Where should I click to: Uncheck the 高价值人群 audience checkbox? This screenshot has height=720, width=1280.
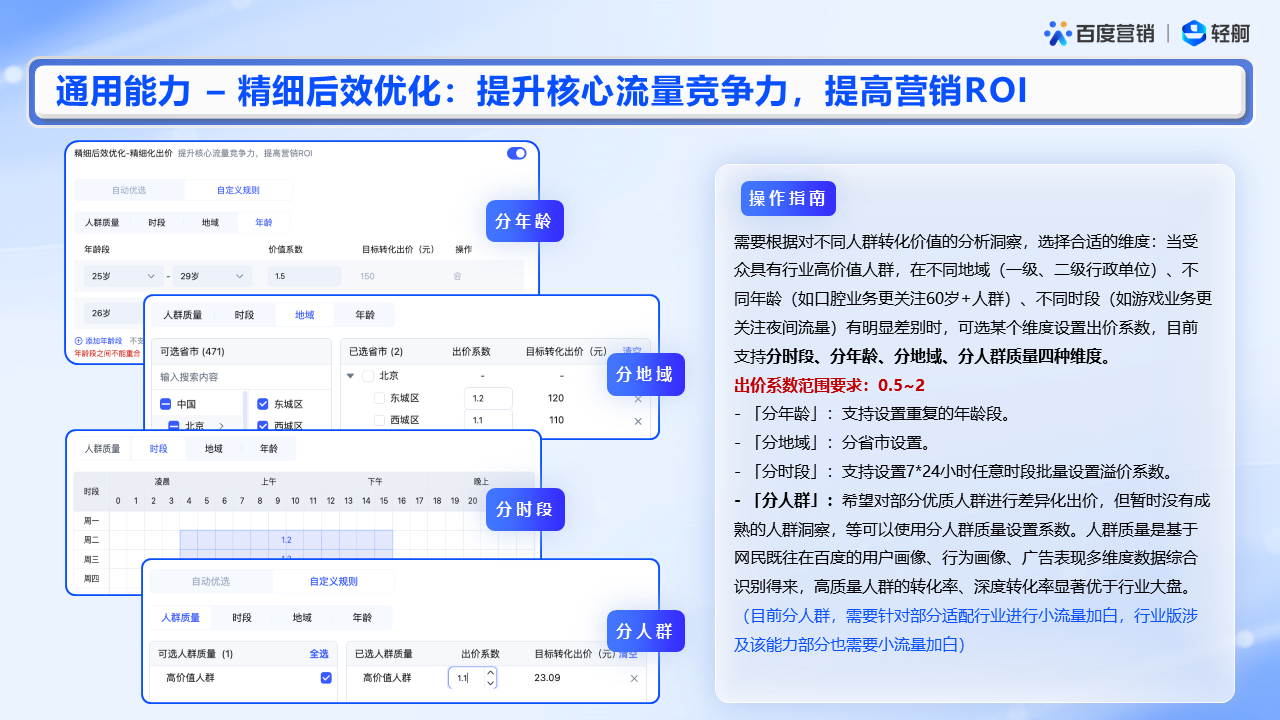[x=326, y=678]
